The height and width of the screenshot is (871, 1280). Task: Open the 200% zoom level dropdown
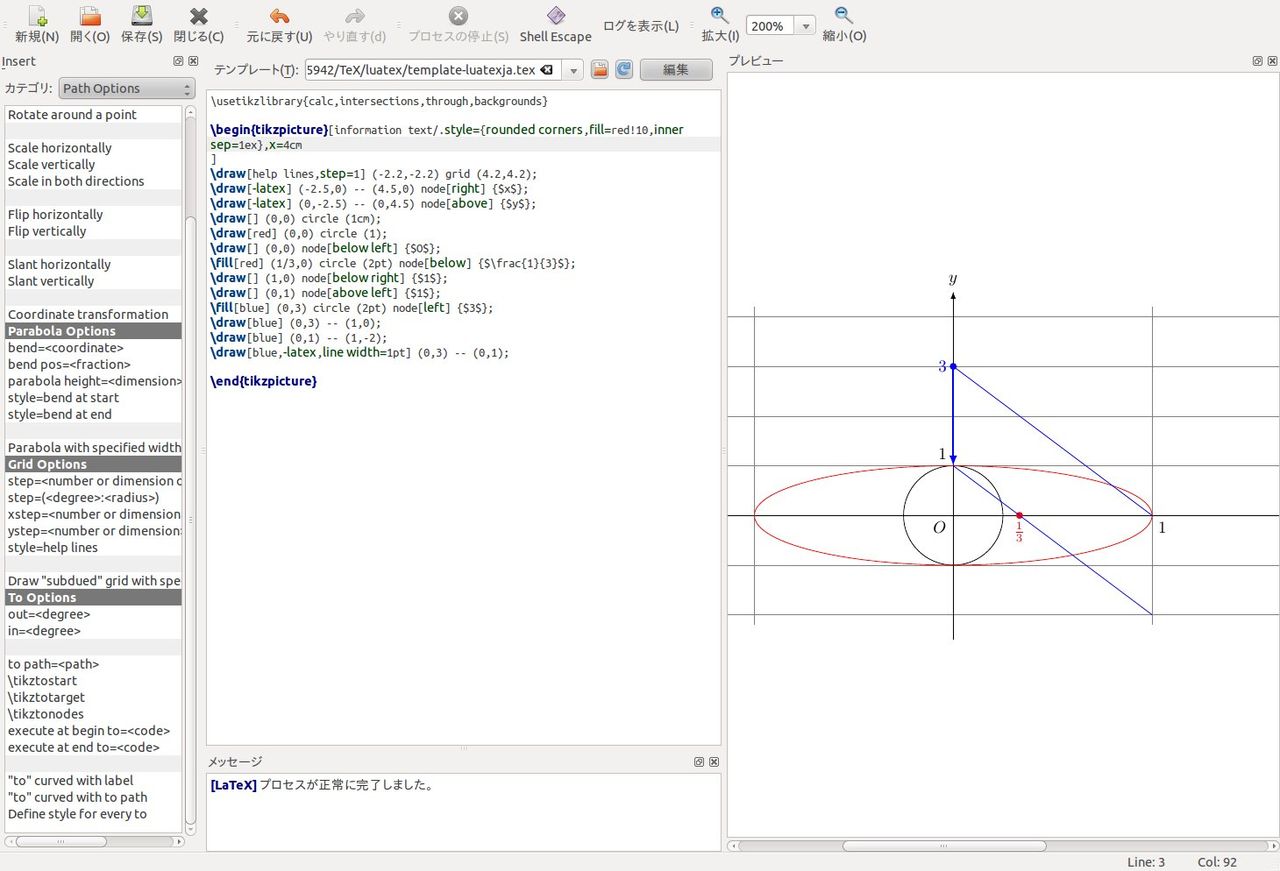pos(805,26)
